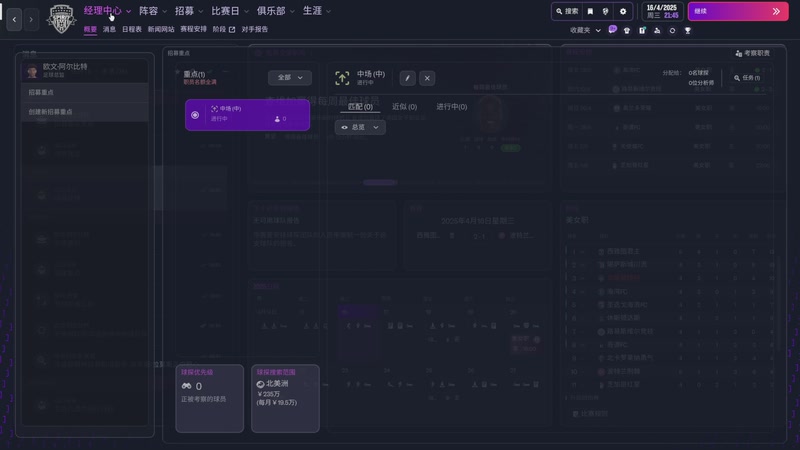Viewport: 800px width, 450px height.
Task: Open the 生涯 menu
Action: [312, 11]
